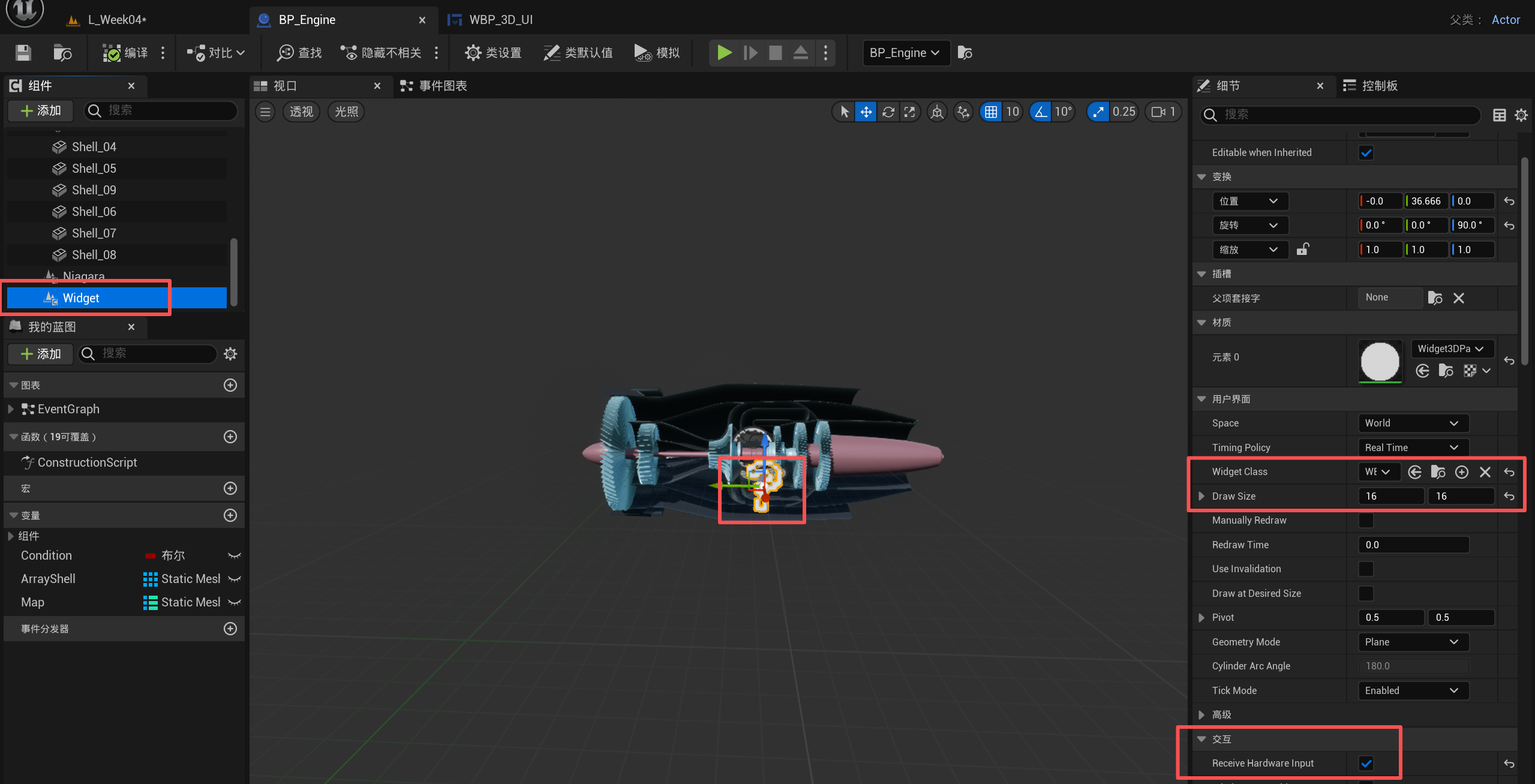Click 添加 button in components panel

(41, 110)
